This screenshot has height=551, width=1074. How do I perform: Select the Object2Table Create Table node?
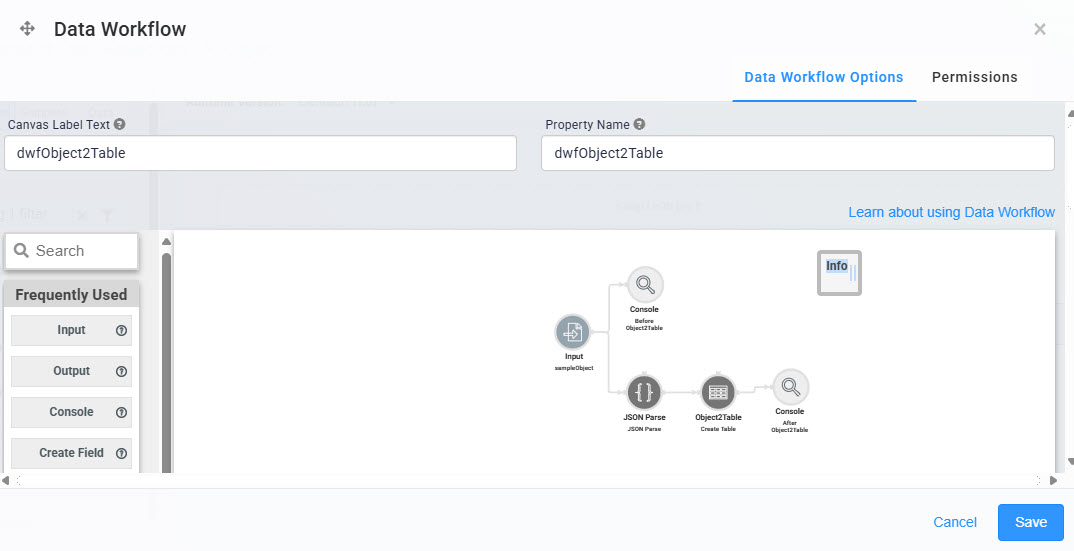tap(718, 392)
